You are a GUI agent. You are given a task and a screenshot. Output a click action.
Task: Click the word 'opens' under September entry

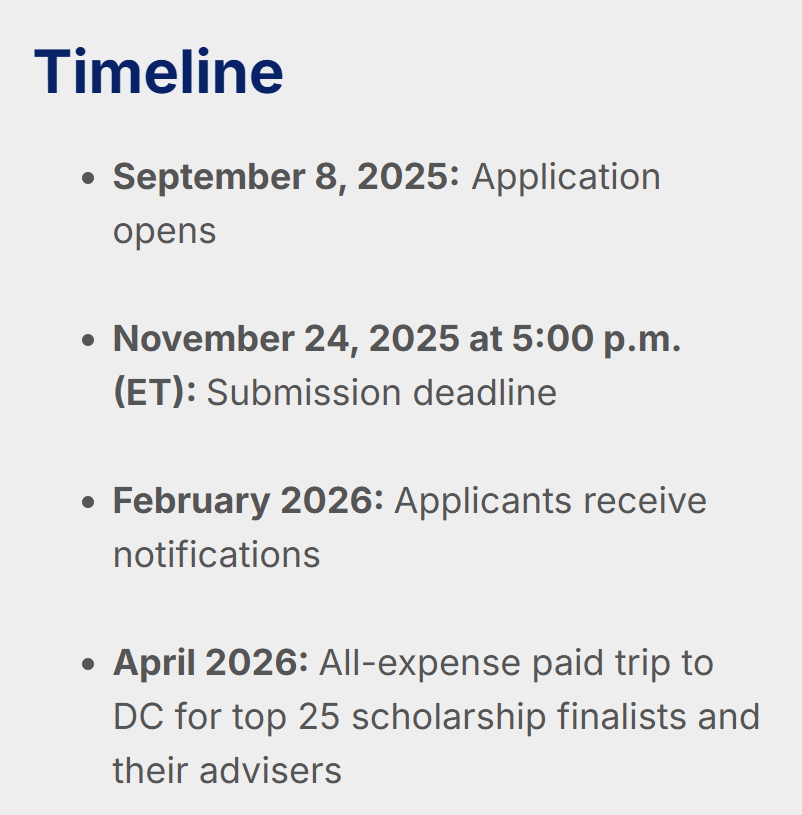point(164,232)
